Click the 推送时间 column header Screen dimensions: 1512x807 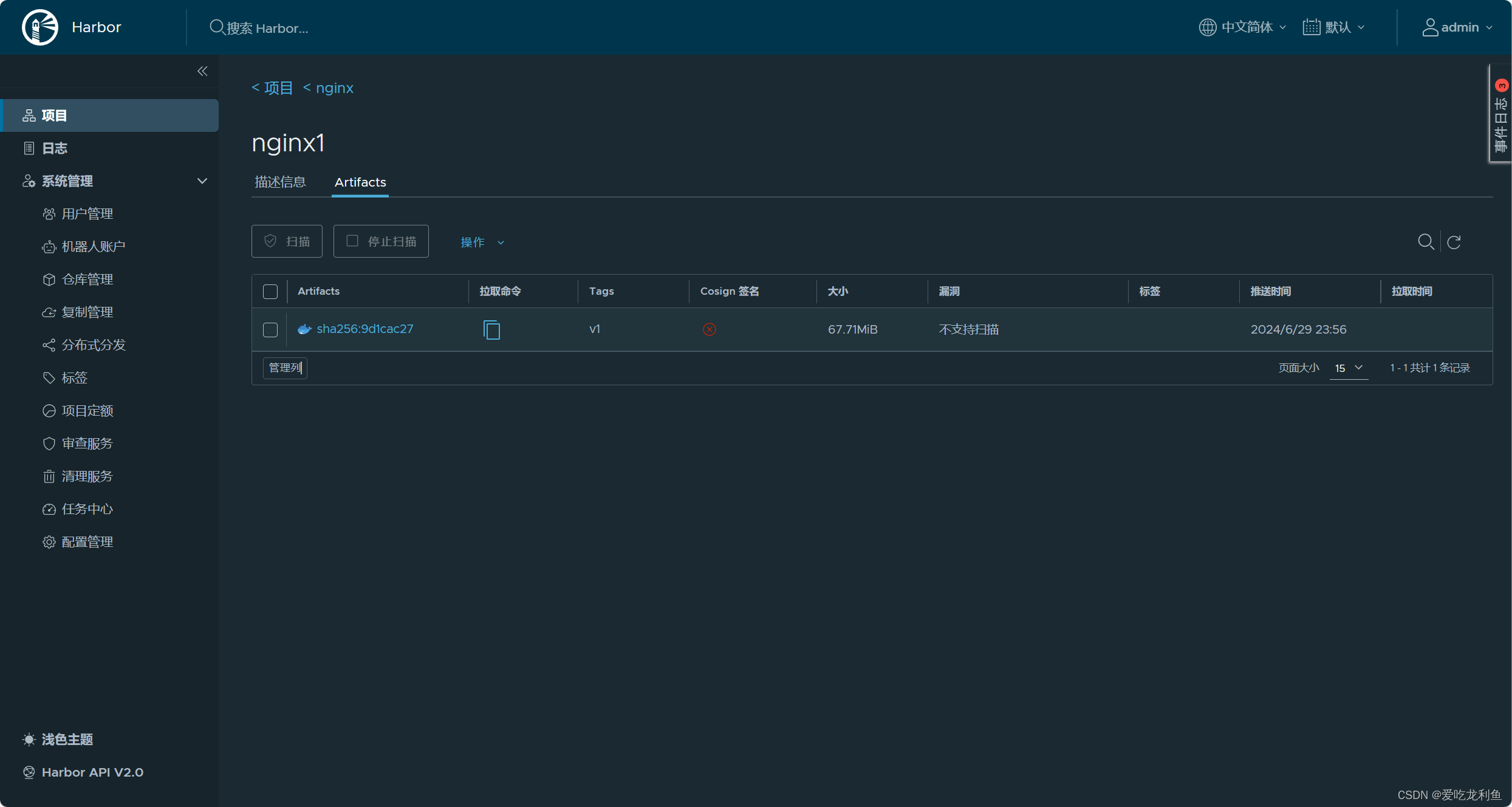tap(1270, 291)
